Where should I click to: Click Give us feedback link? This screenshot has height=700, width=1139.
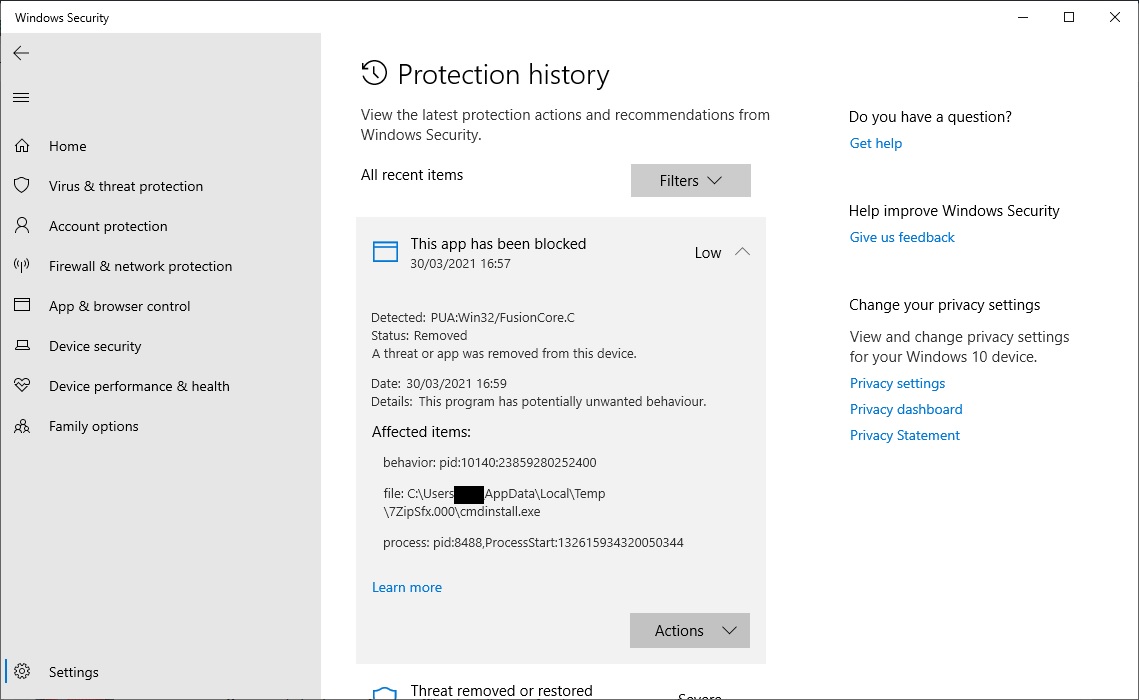[902, 237]
